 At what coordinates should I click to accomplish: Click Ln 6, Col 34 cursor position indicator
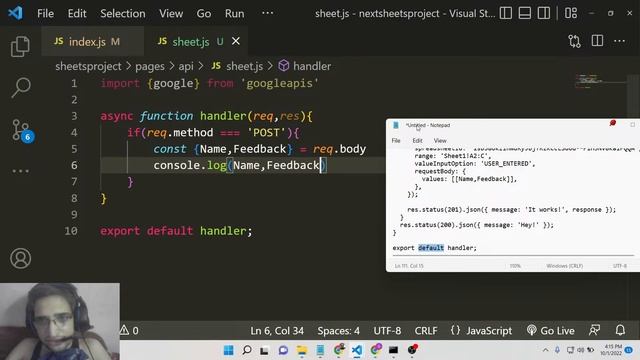(x=277, y=331)
